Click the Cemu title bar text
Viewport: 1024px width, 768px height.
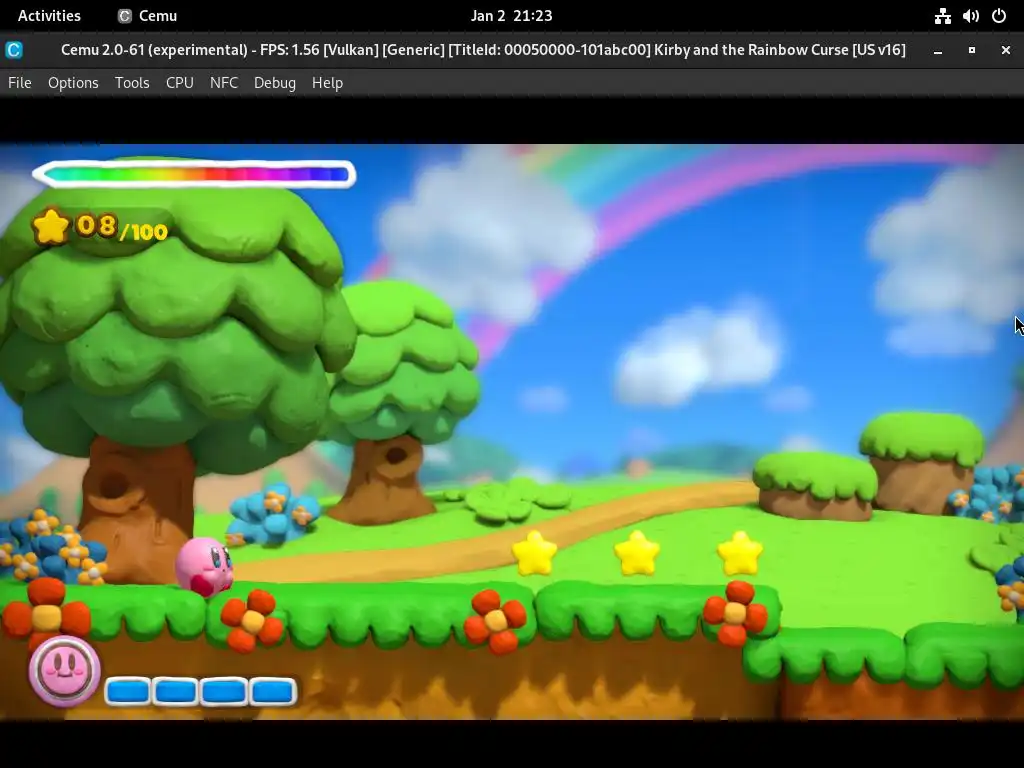click(x=483, y=50)
